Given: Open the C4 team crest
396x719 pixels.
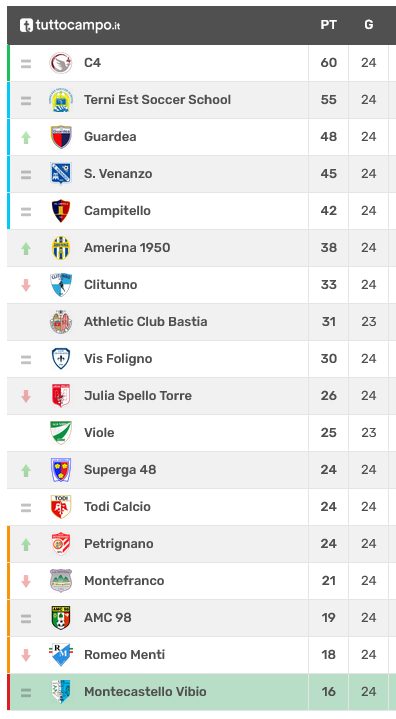Looking at the screenshot, I should [61, 63].
